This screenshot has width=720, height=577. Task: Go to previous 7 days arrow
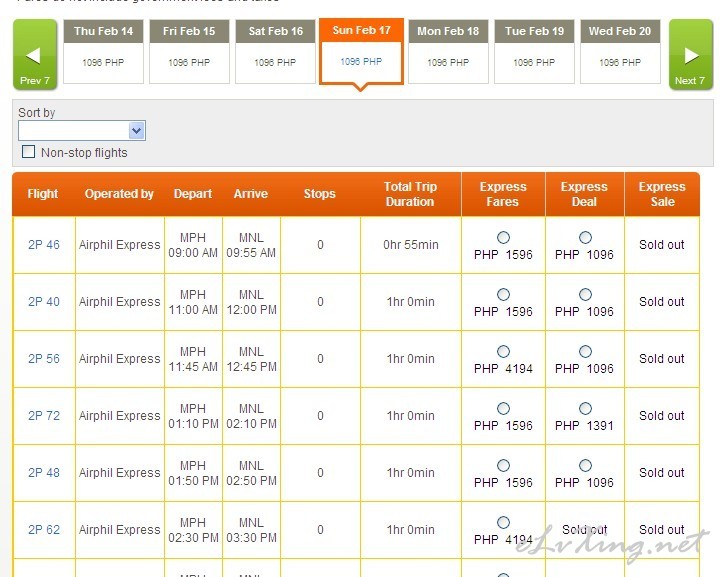click(35, 55)
